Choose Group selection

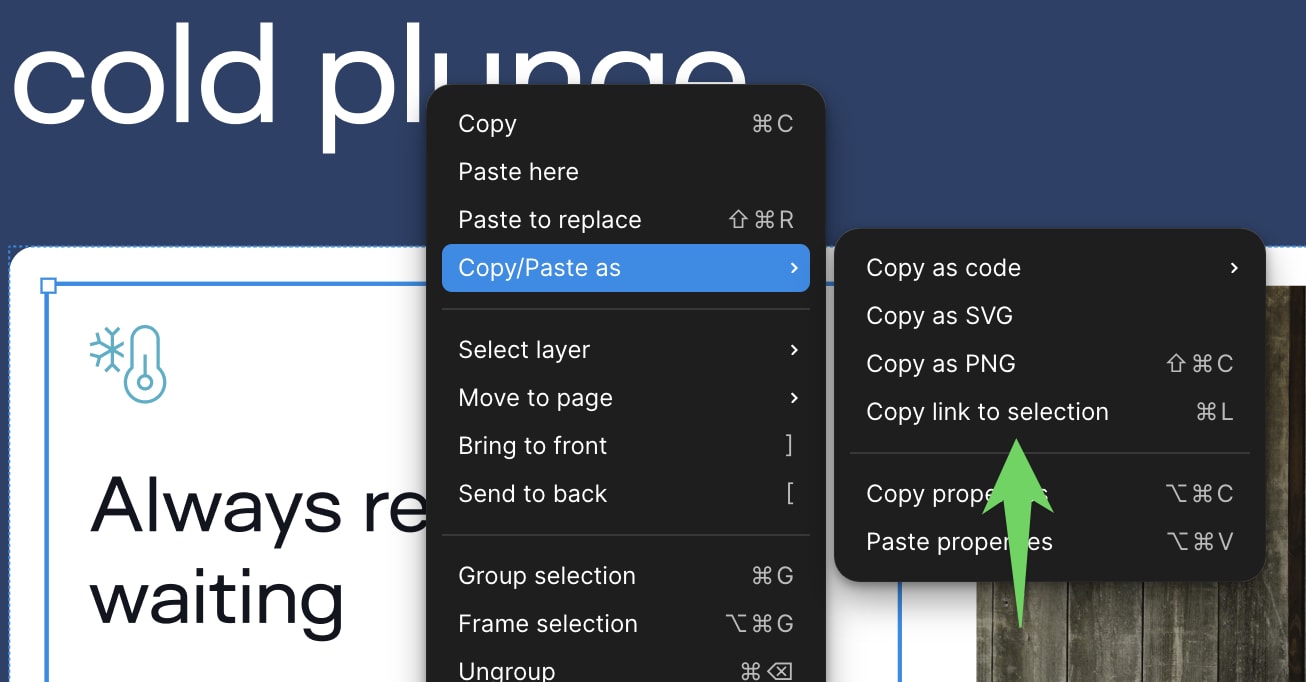(547, 575)
